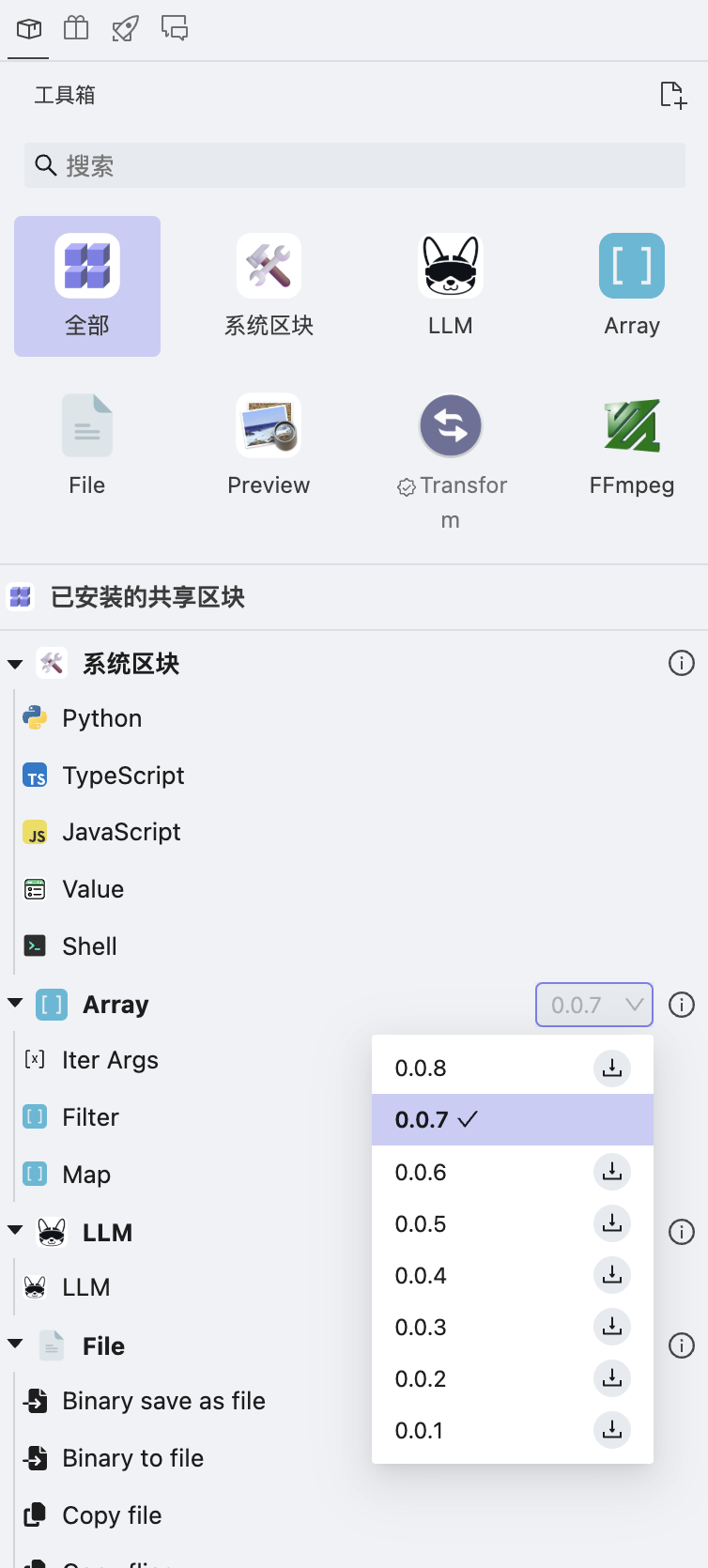Select the Transform category icon
Screen dimensions: 708x1568
coord(451,425)
